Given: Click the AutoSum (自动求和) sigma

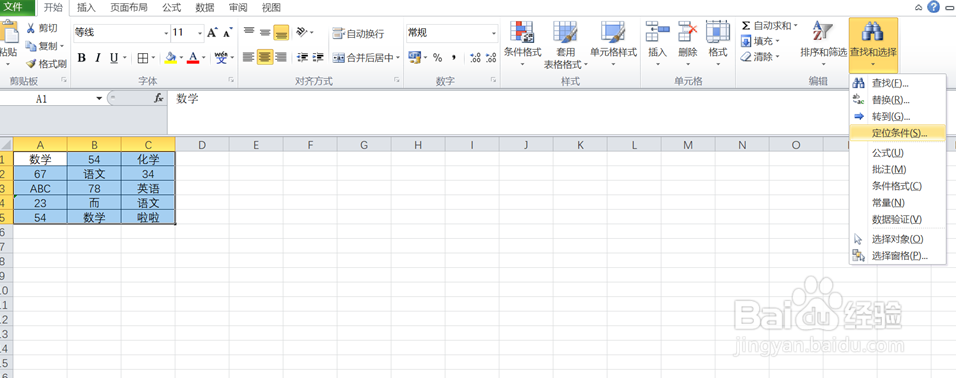Looking at the screenshot, I should click(746, 26).
